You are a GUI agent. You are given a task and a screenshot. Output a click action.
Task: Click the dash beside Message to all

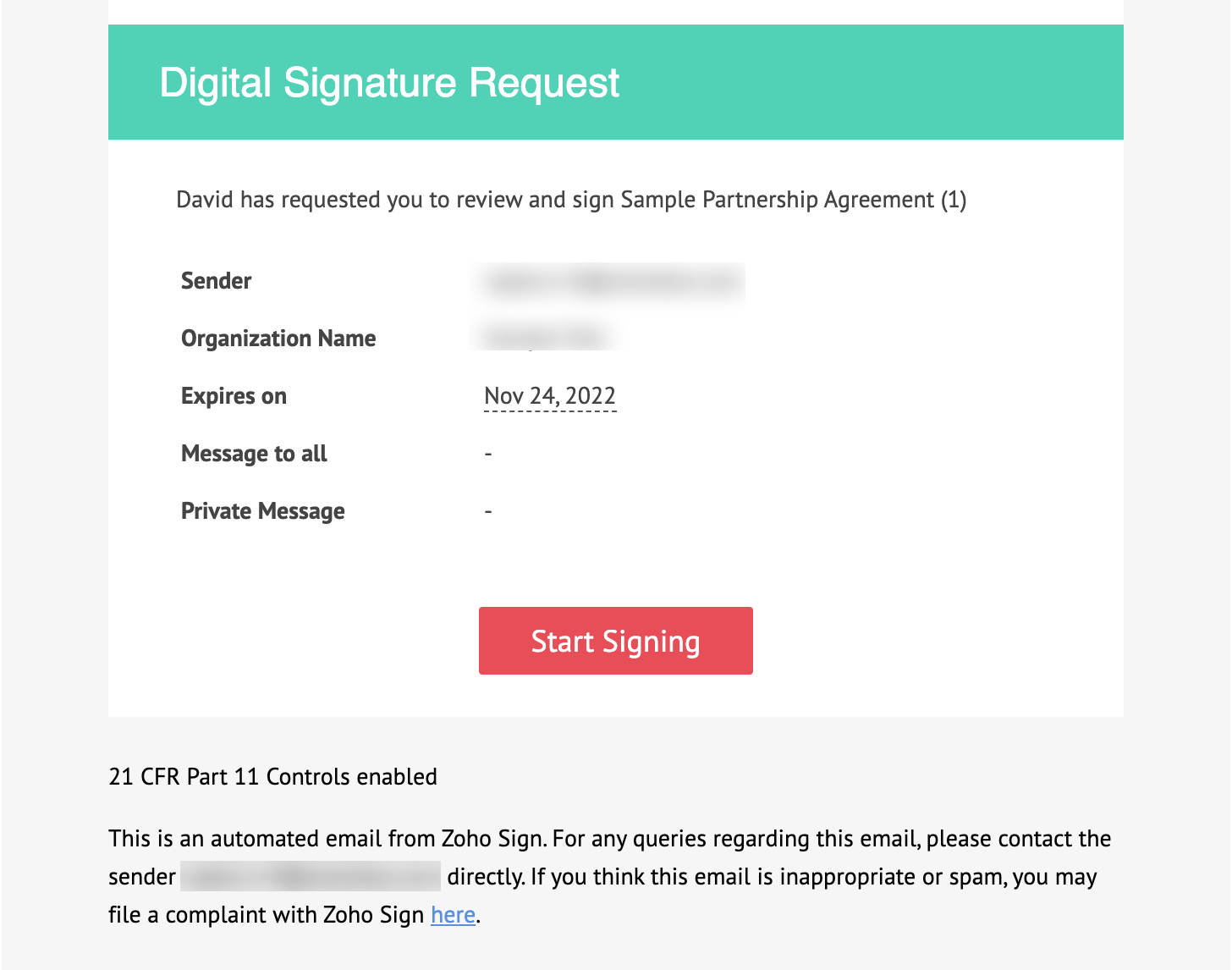488,455
